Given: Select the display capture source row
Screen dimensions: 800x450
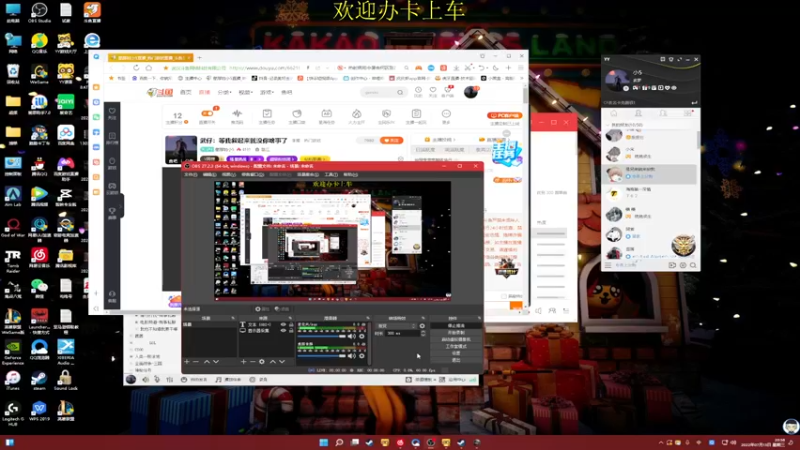Looking at the screenshot, I should pyautogui.click(x=266, y=331).
